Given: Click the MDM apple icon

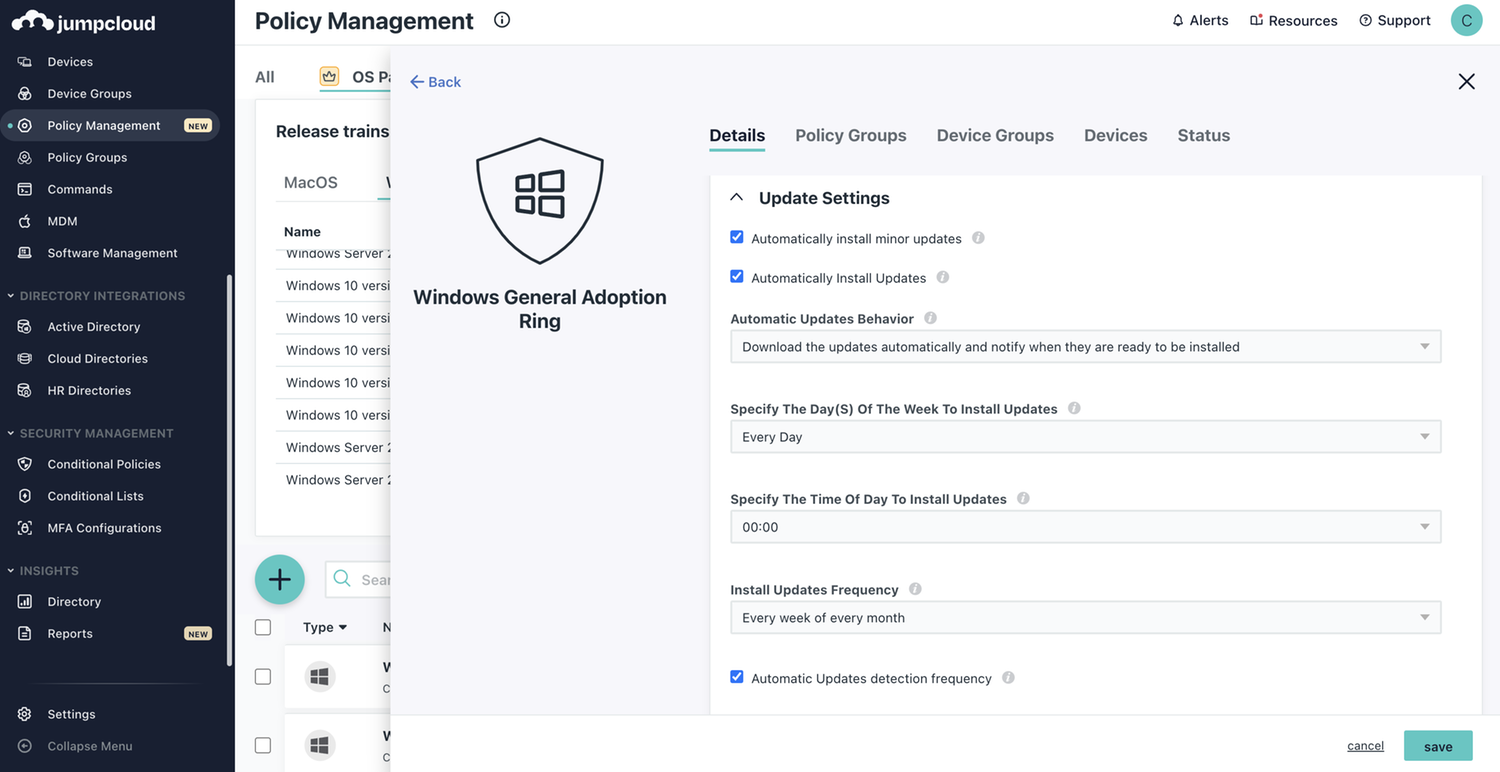Looking at the screenshot, I should click(25, 222).
